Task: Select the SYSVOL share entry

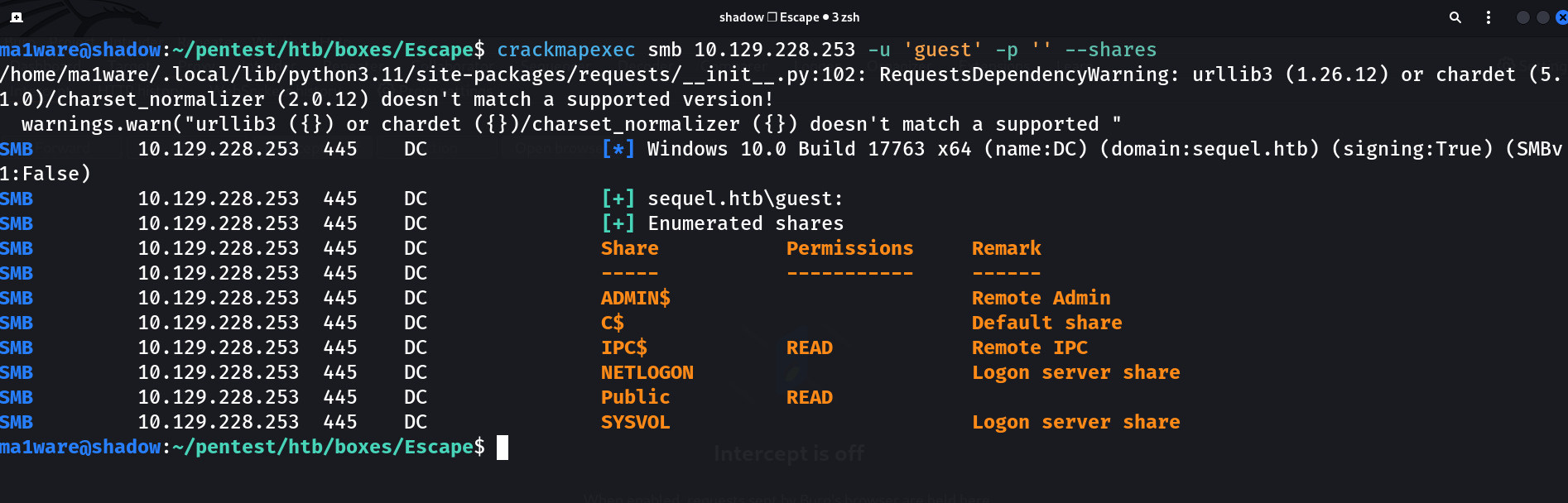Action: coord(636,422)
